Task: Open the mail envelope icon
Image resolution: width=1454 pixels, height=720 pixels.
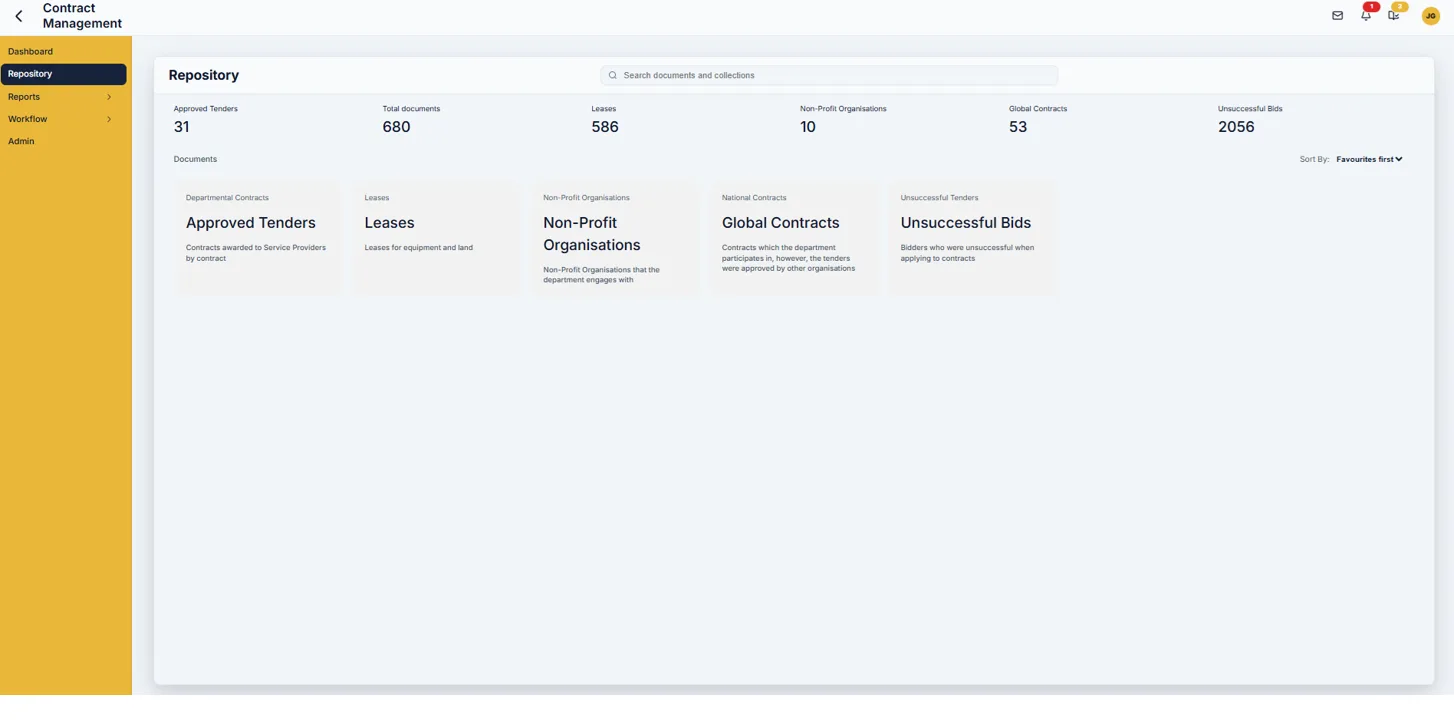Action: (1337, 16)
